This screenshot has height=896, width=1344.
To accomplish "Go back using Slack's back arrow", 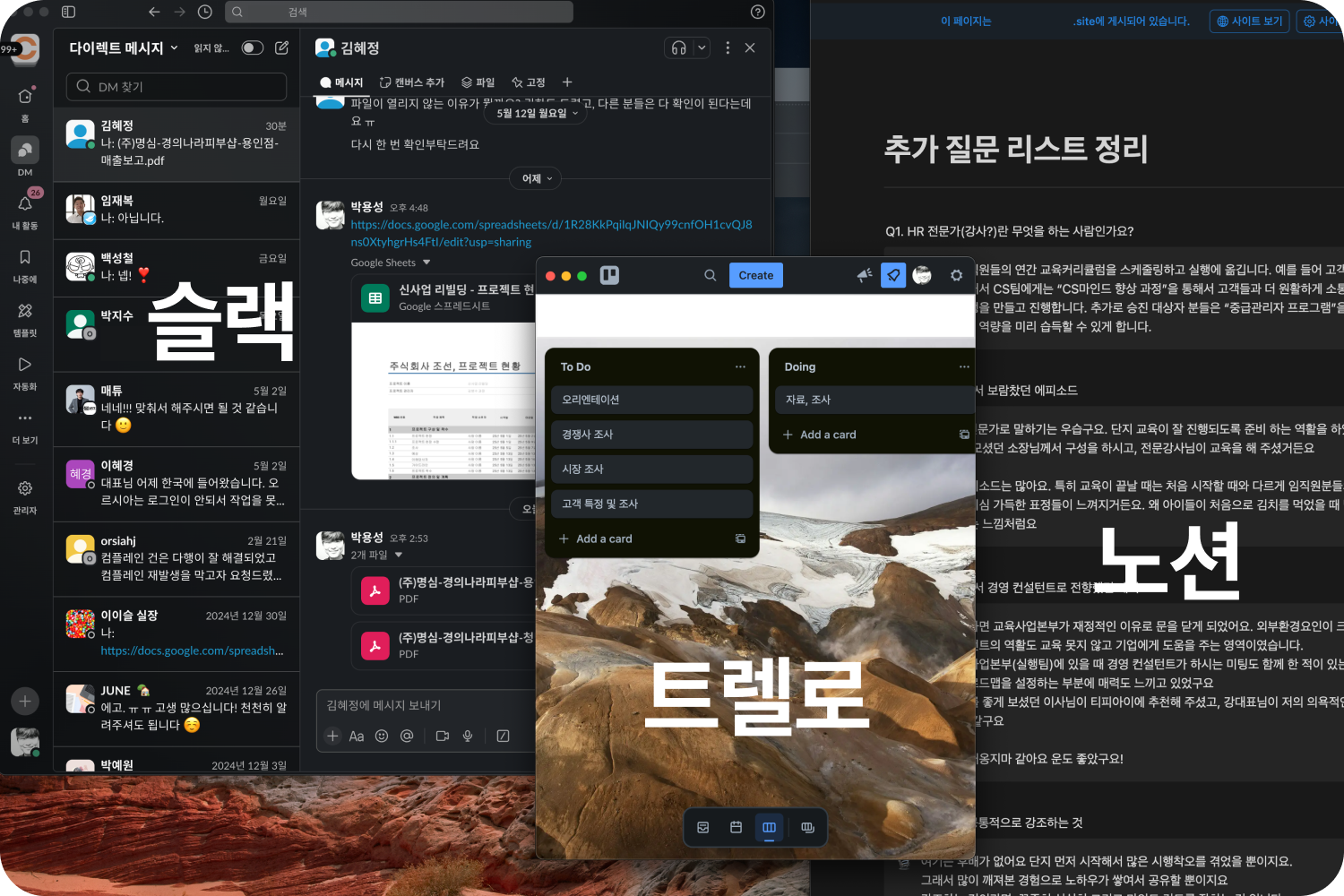I will [x=154, y=12].
